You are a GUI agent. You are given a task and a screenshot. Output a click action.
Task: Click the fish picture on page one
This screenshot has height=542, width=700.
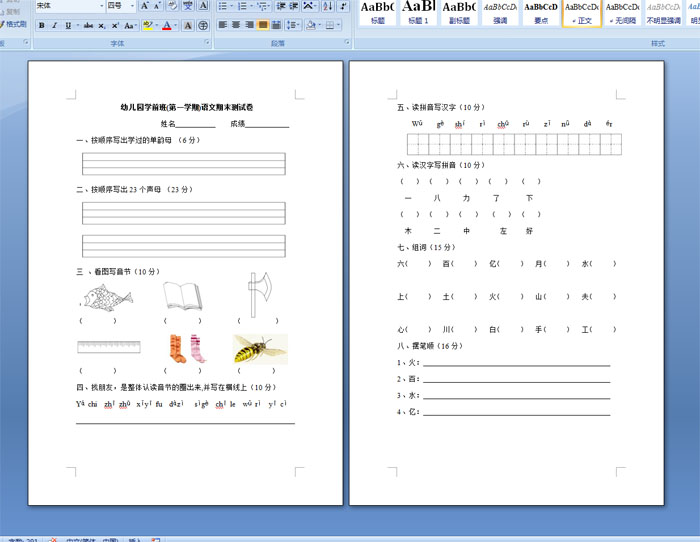click(107, 297)
